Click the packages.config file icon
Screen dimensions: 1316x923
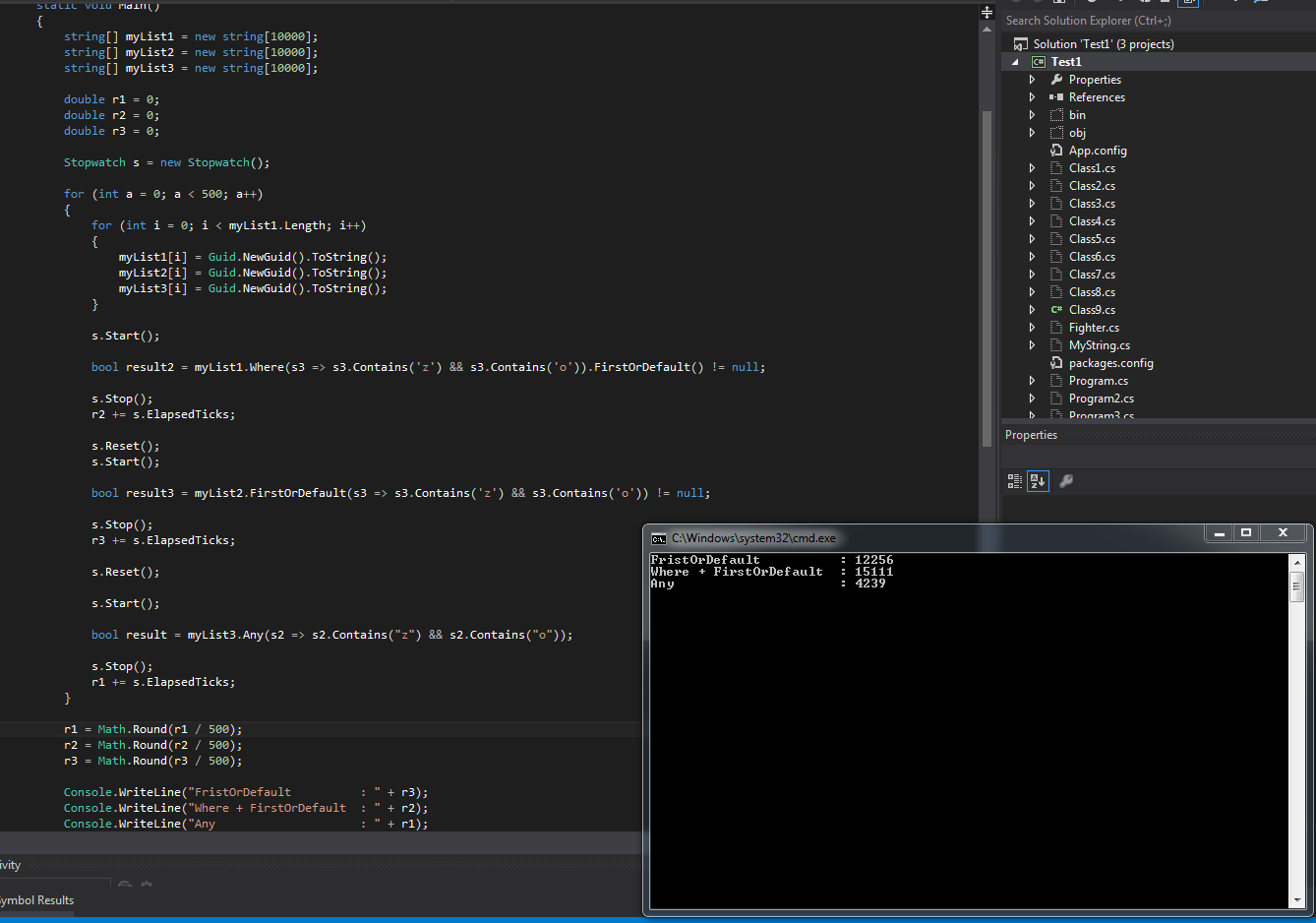point(1056,363)
